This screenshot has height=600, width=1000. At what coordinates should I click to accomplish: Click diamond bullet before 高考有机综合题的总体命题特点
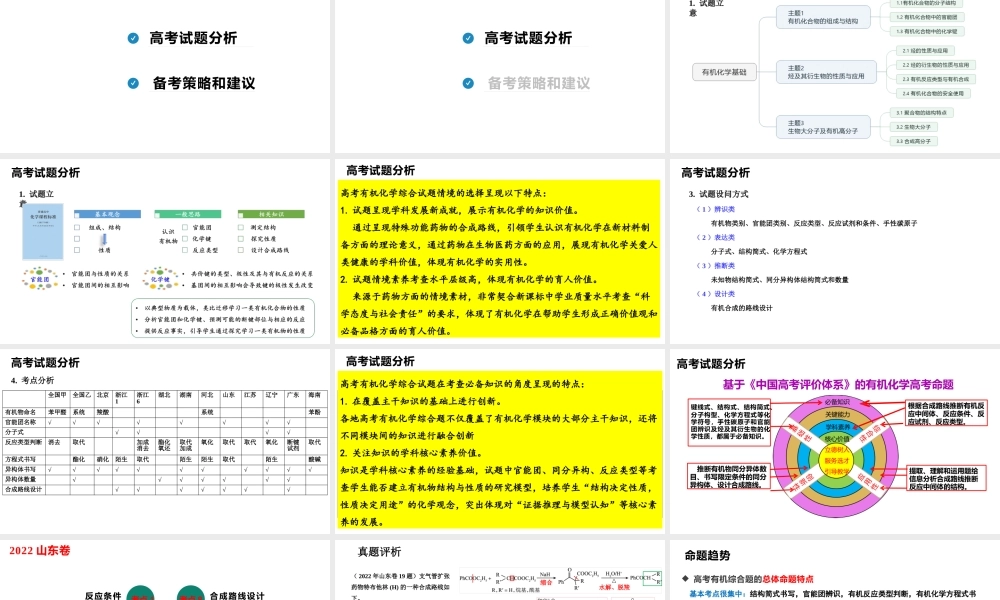coord(685,579)
